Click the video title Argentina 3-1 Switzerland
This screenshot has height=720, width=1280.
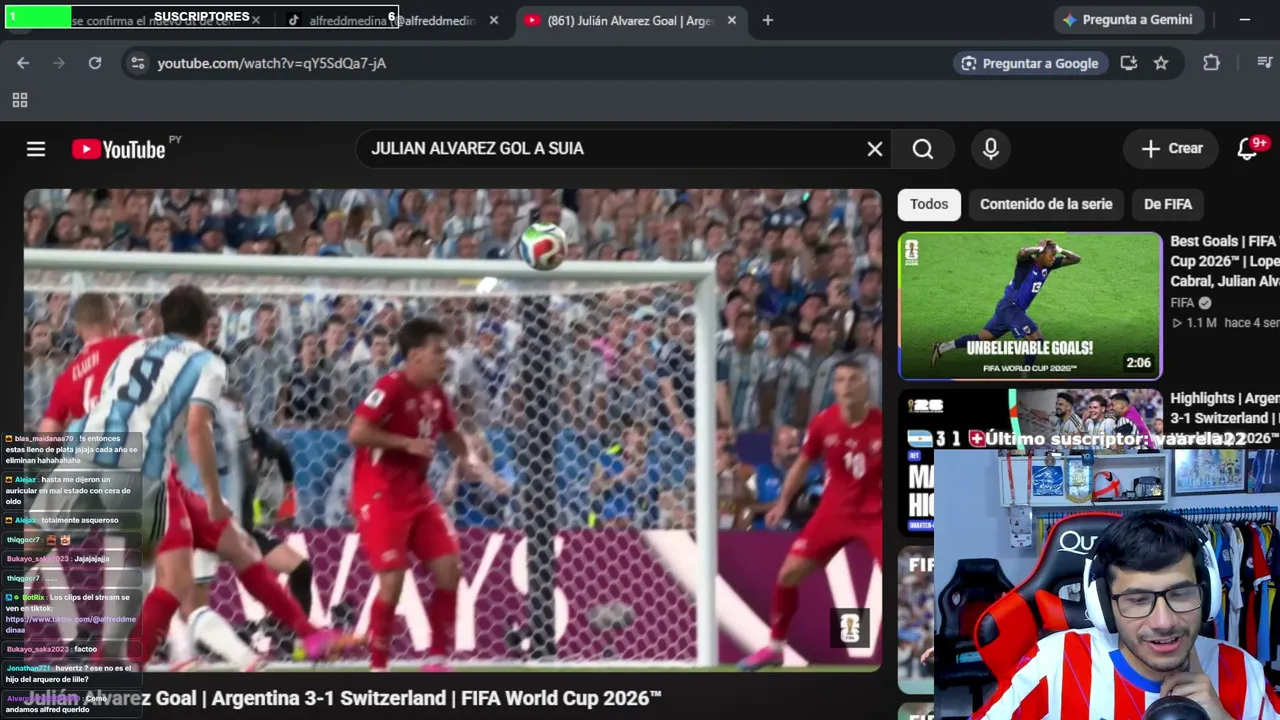click(x=345, y=698)
